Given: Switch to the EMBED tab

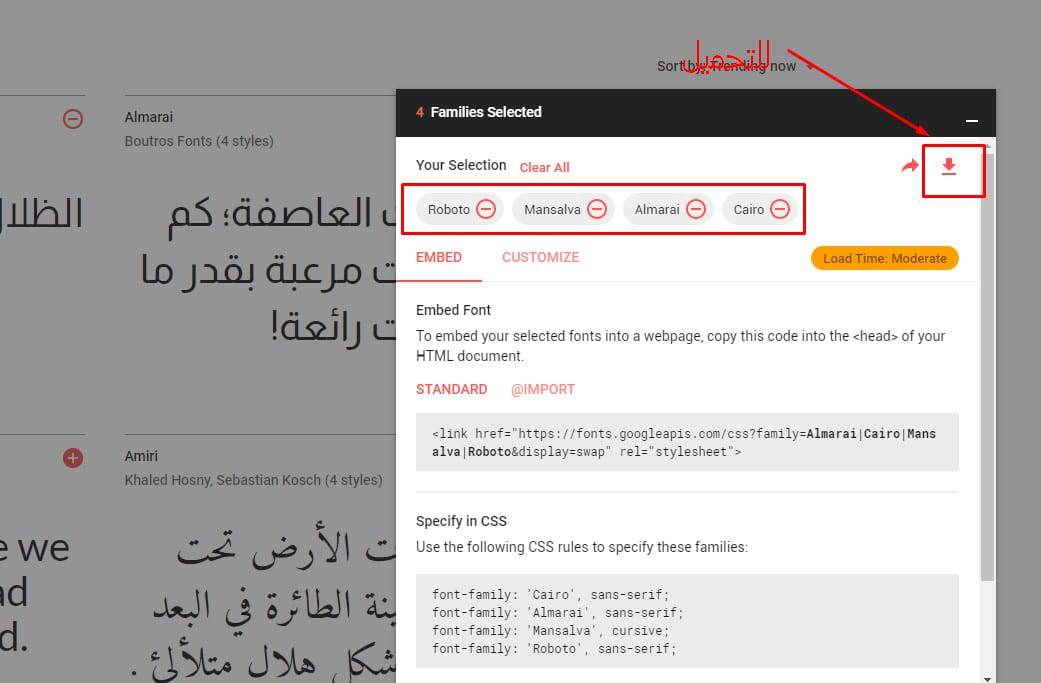Looking at the screenshot, I should point(439,258).
